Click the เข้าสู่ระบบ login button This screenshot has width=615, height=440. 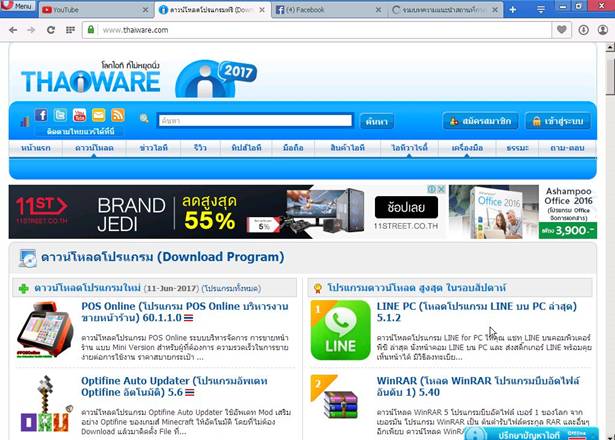pos(557,121)
